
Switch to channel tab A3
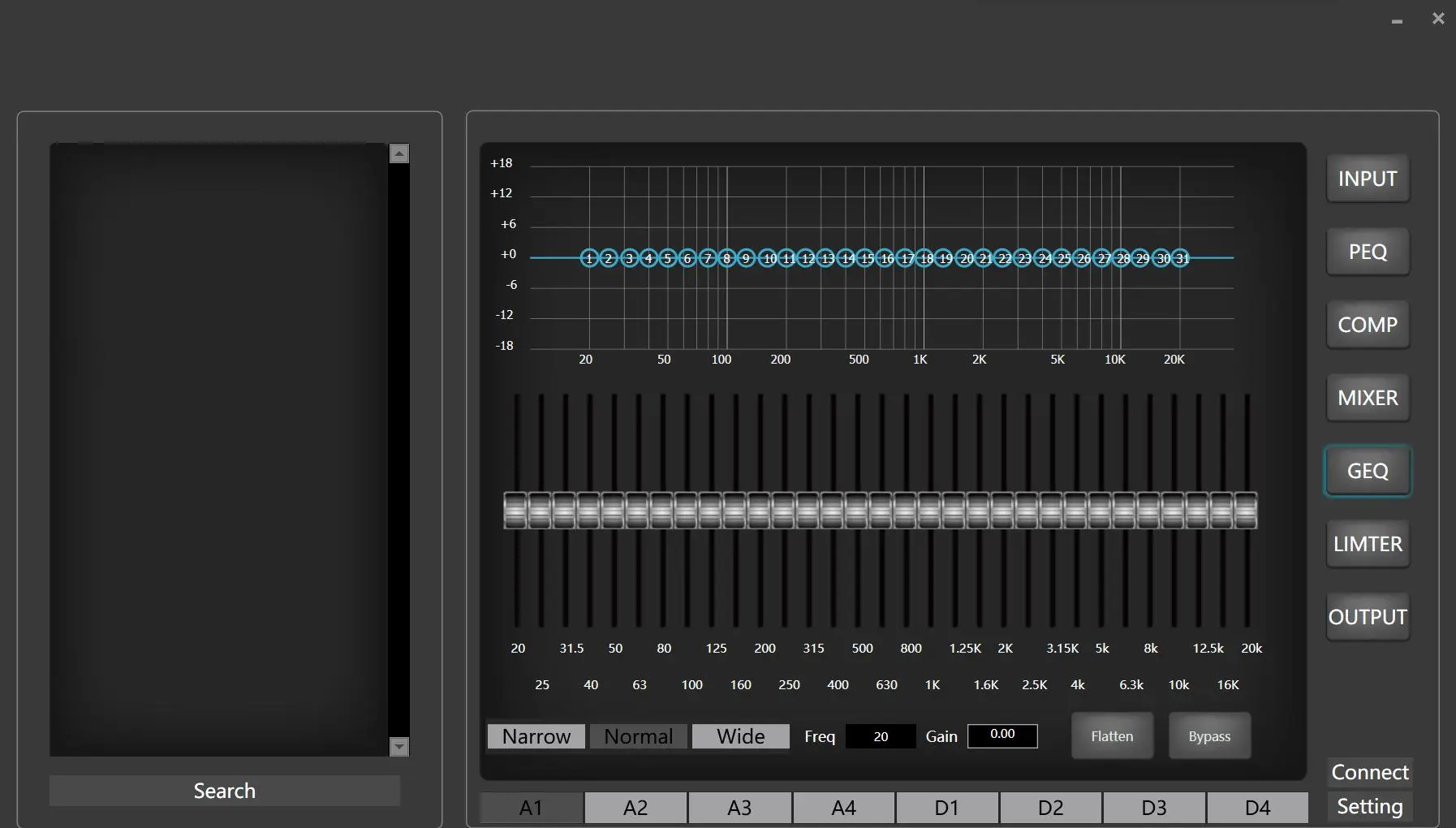coord(739,808)
